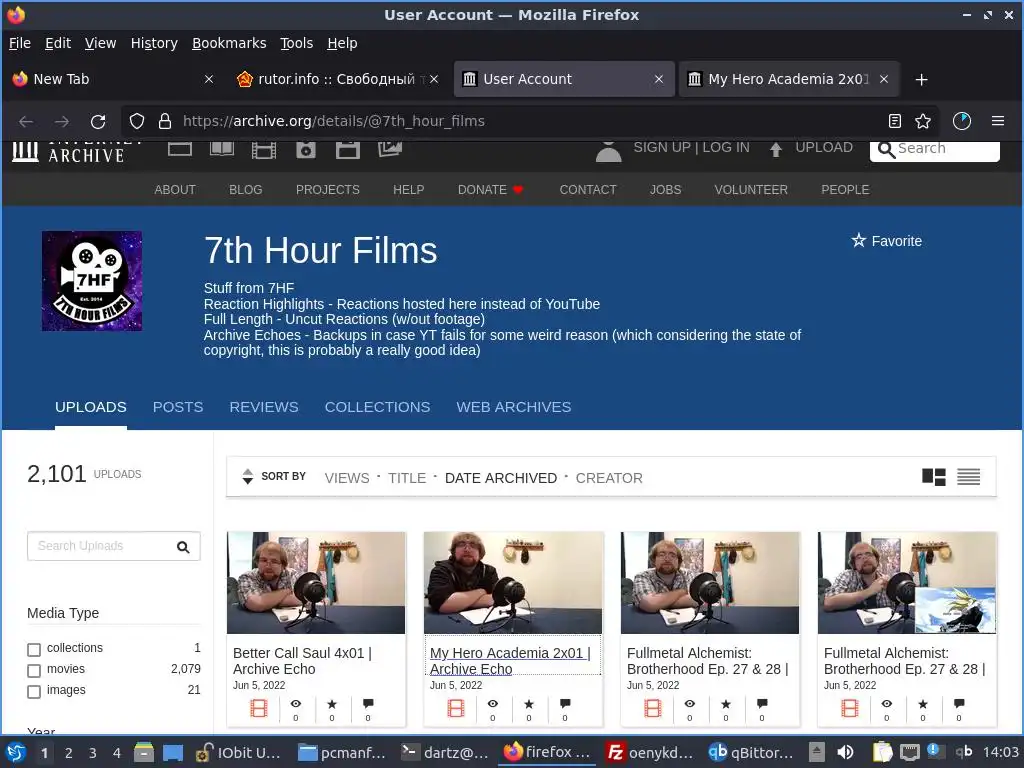
Task: Click the LOG IN link
Action: [x=726, y=148]
